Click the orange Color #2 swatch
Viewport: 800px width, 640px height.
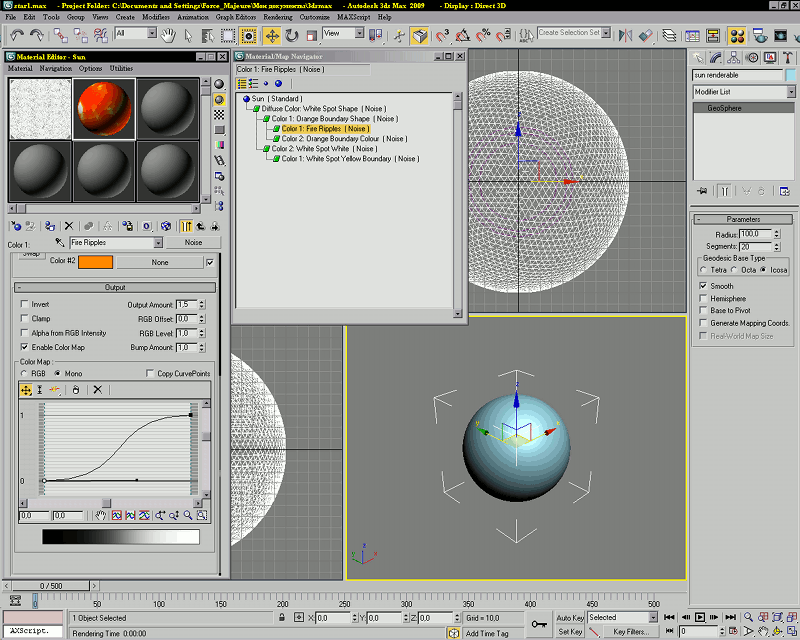coord(96,262)
